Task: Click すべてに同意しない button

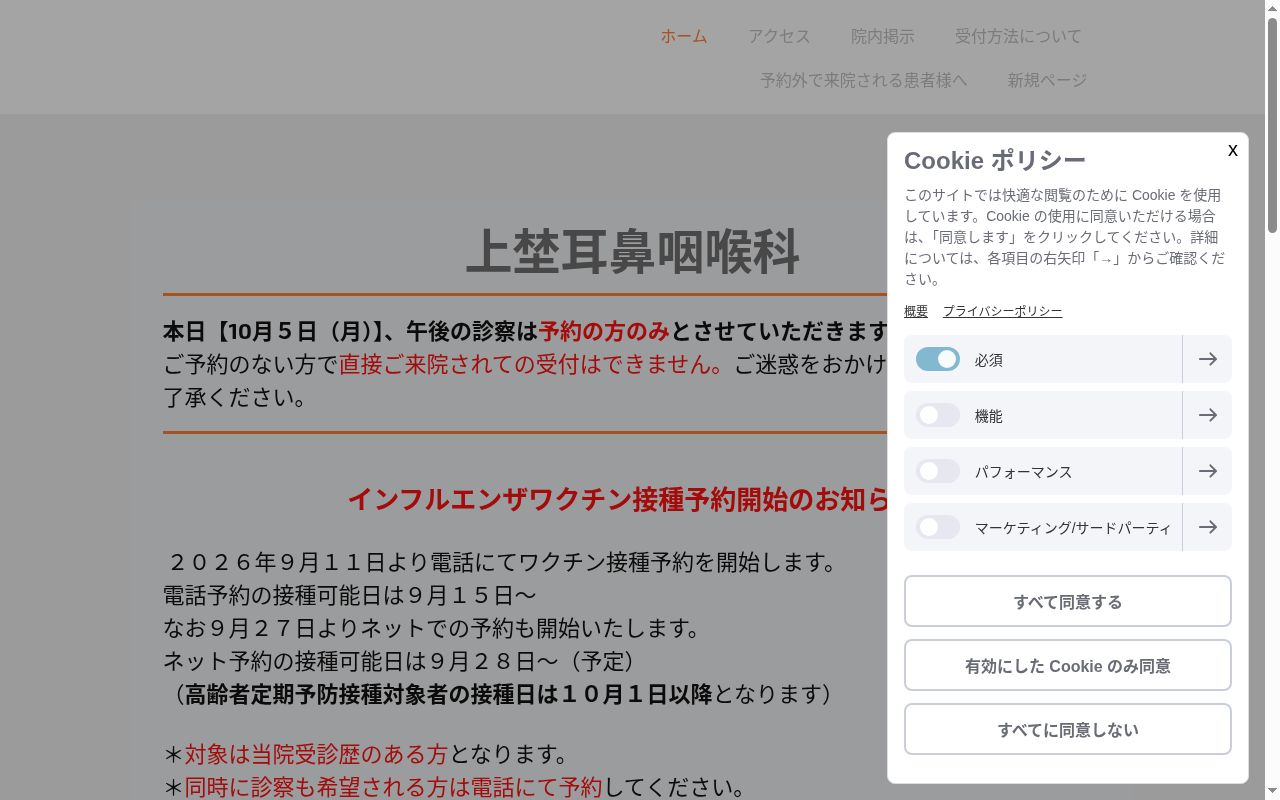Action: point(1068,729)
